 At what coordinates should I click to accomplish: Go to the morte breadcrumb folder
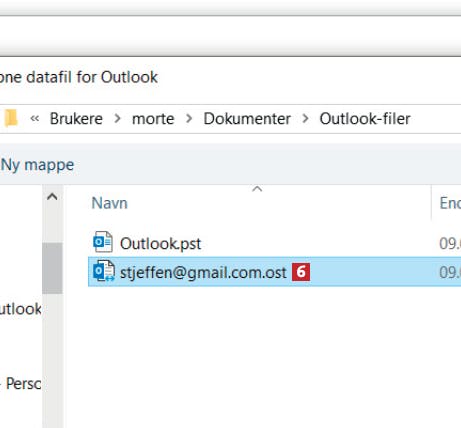(153, 119)
